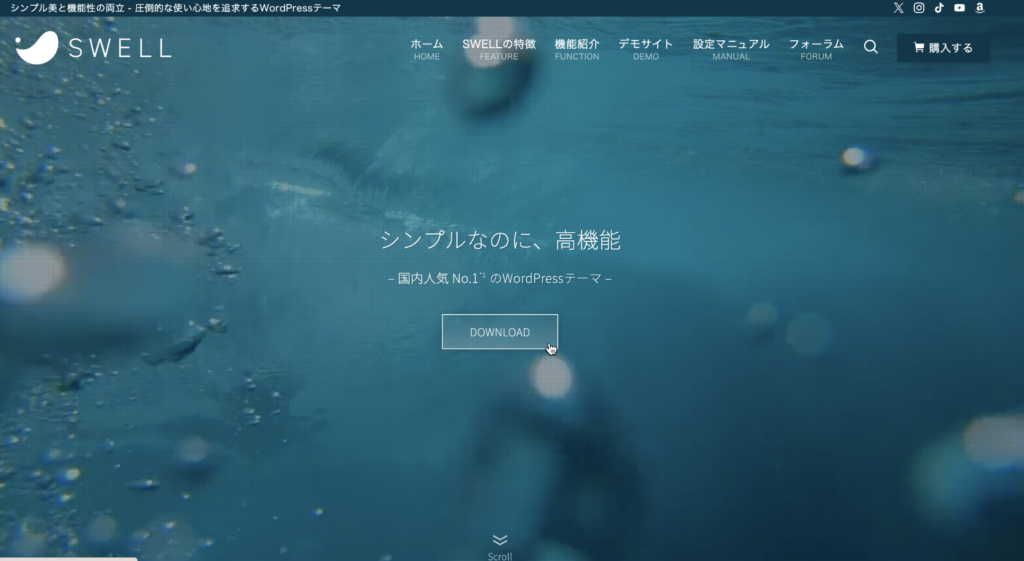
Task: Click the top bar tagline text
Action: [x=175, y=8]
